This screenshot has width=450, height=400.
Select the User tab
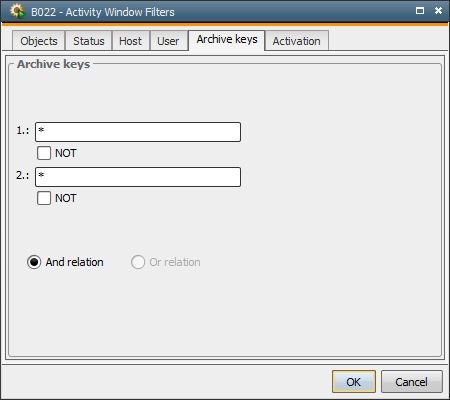(168, 41)
